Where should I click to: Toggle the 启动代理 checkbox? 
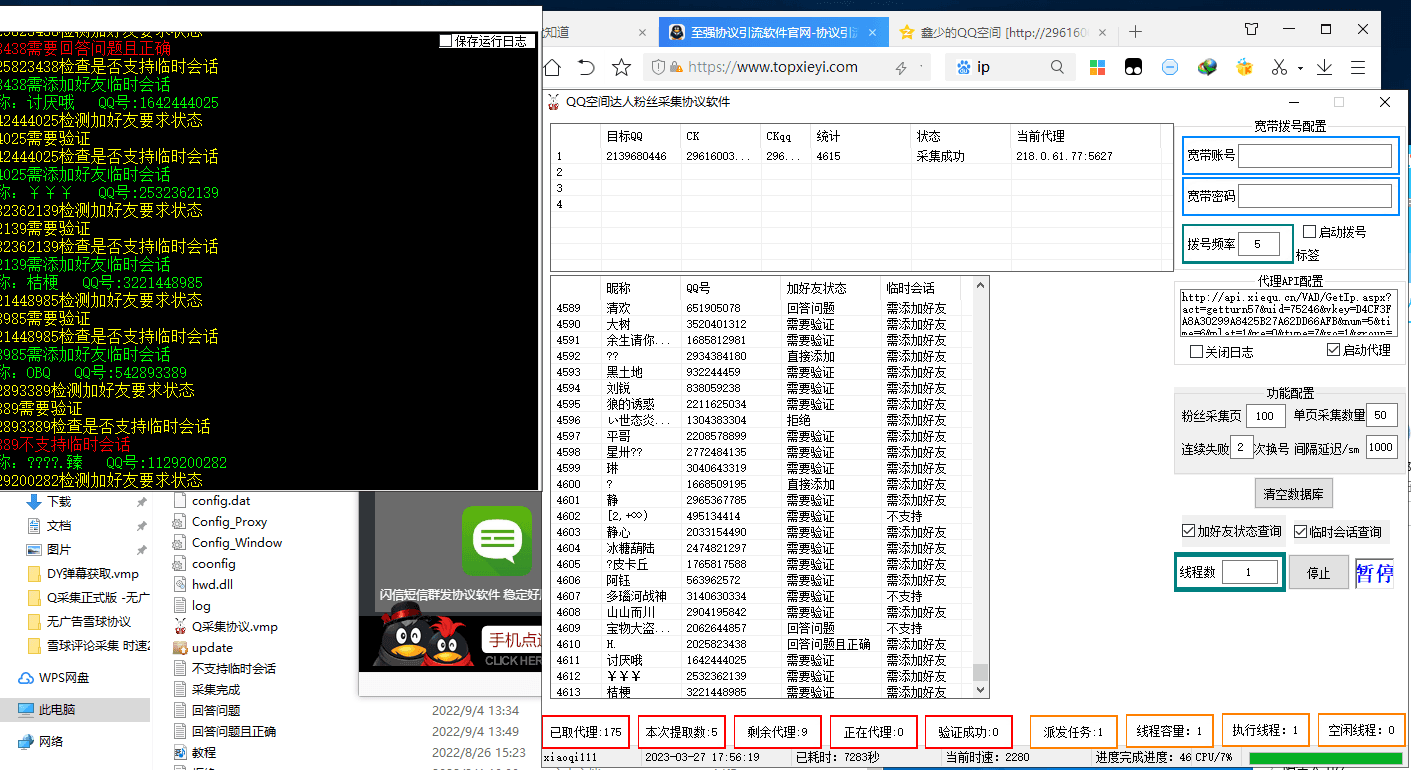tap(1333, 350)
